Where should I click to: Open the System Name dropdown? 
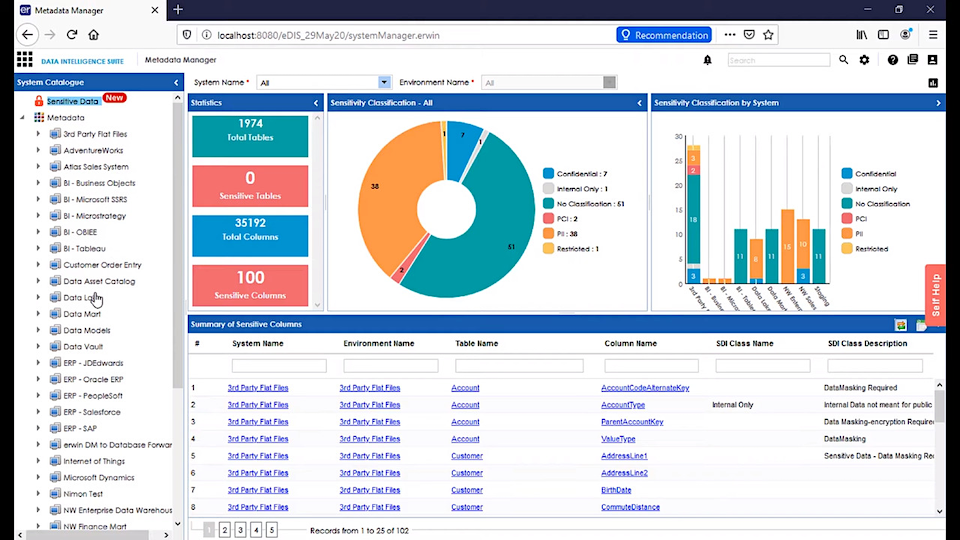click(x=385, y=83)
